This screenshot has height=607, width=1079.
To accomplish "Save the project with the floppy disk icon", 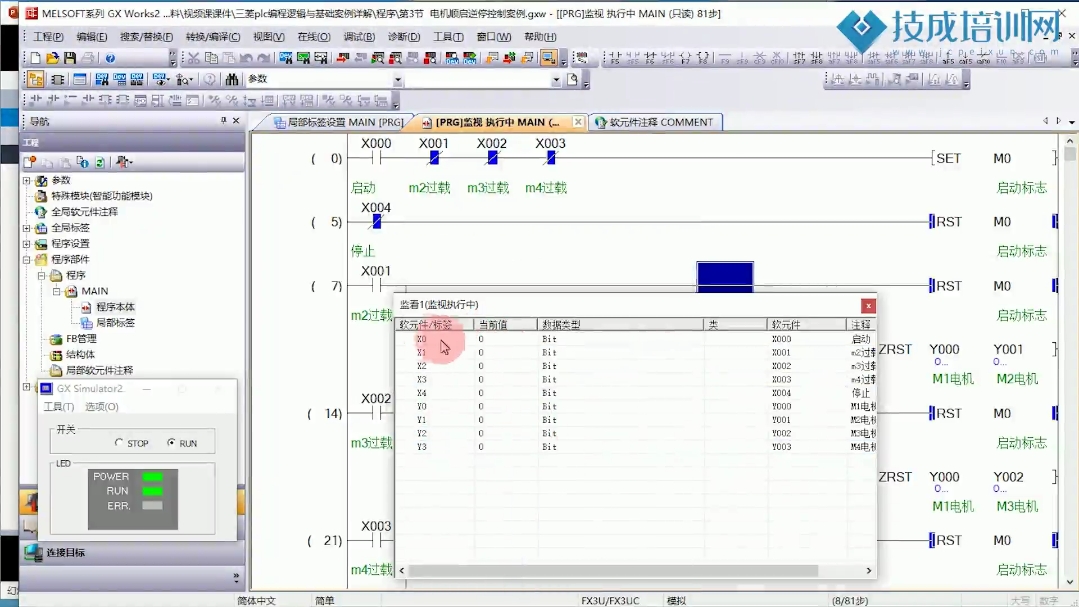I will [x=70, y=58].
